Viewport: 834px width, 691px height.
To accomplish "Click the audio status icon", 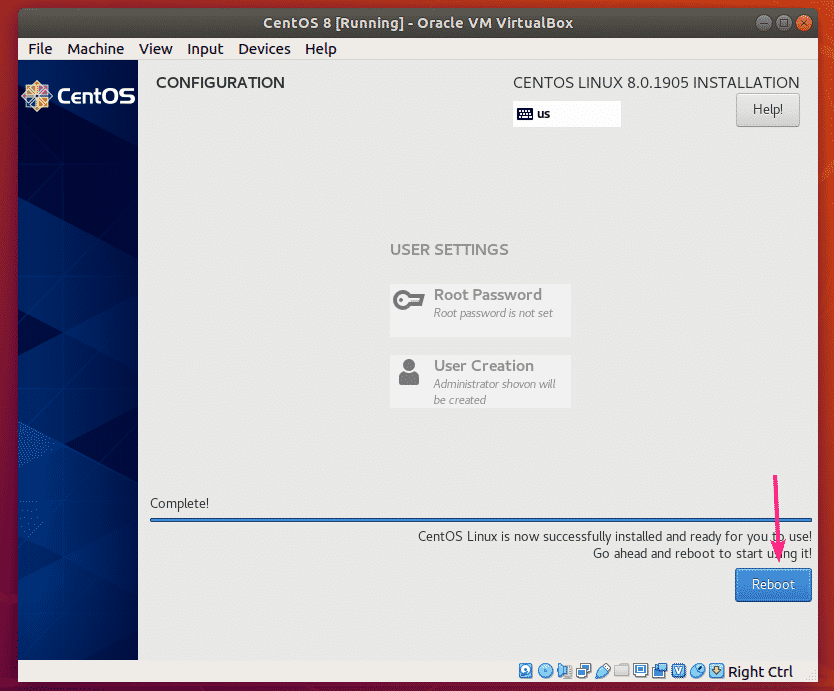I will [564, 671].
